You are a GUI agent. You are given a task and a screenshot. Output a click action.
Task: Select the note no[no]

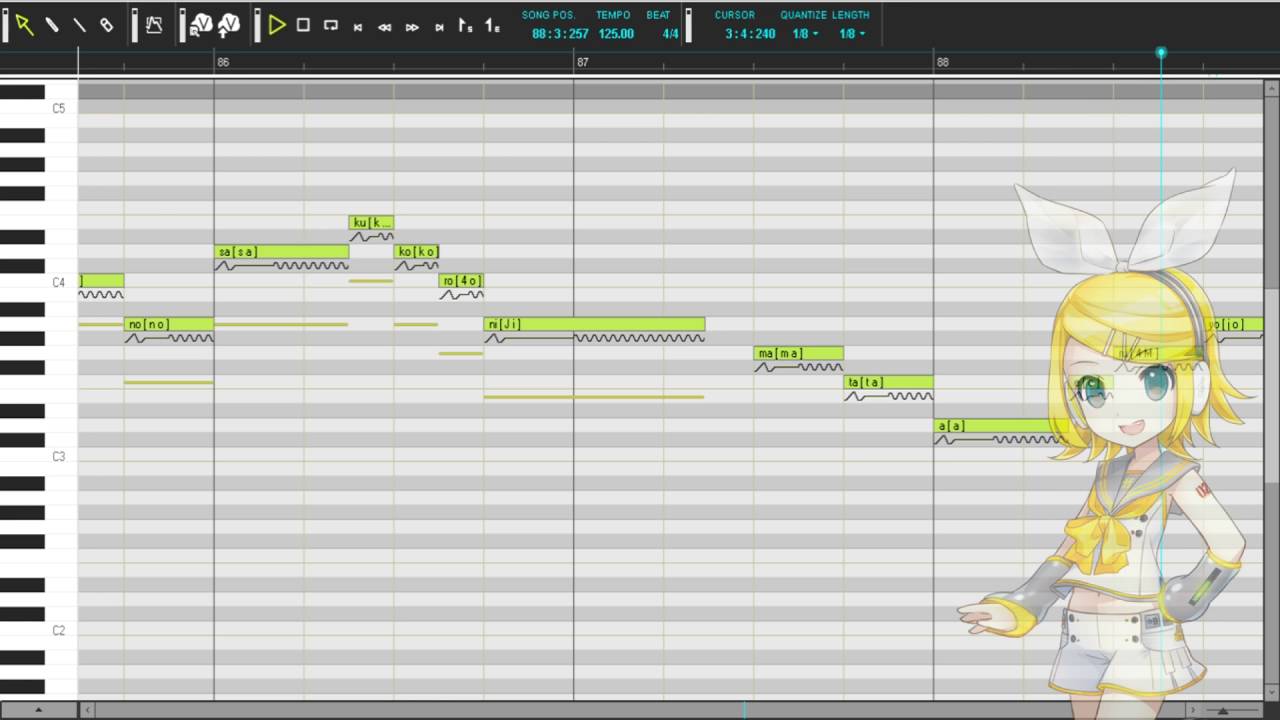coord(169,324)
